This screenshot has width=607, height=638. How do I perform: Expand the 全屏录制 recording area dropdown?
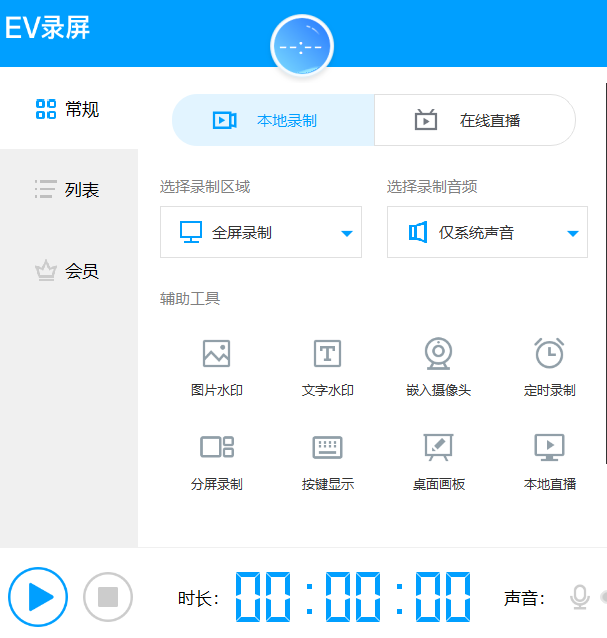261,232
